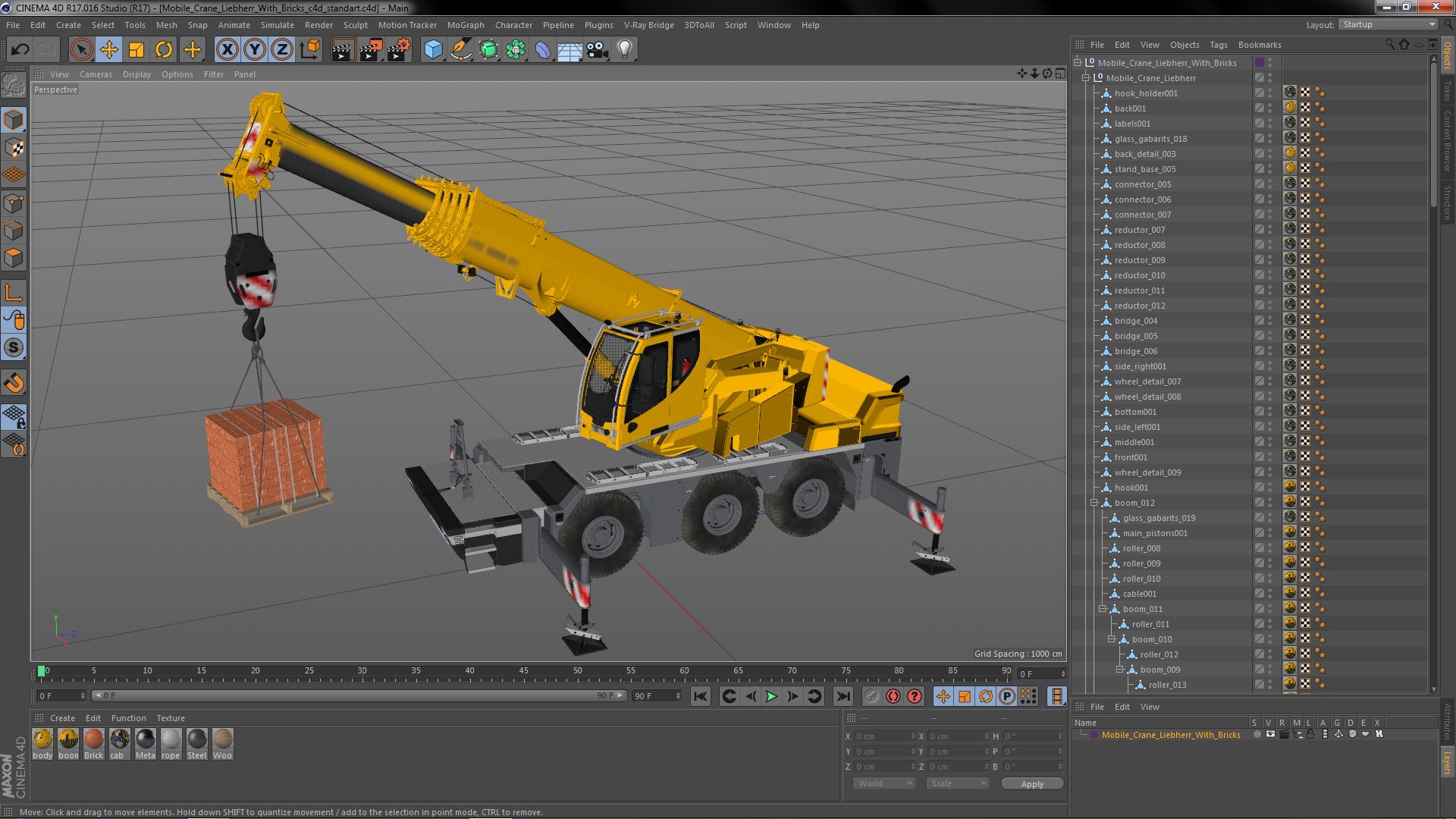Open the Scale mode dropdown
This screenshot has height=819, width=1456.
click(958, 783)
